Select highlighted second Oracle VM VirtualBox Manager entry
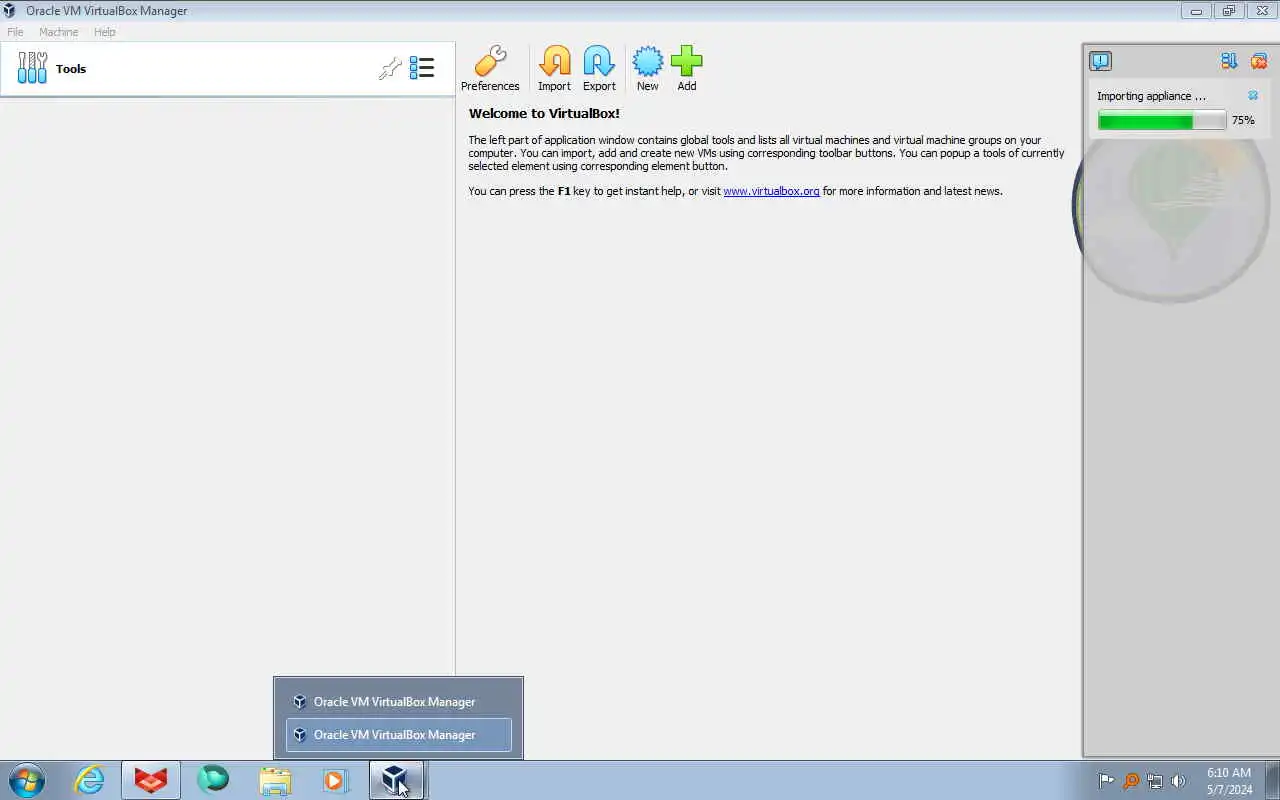The image size is (1280, 800). [398, 735]
